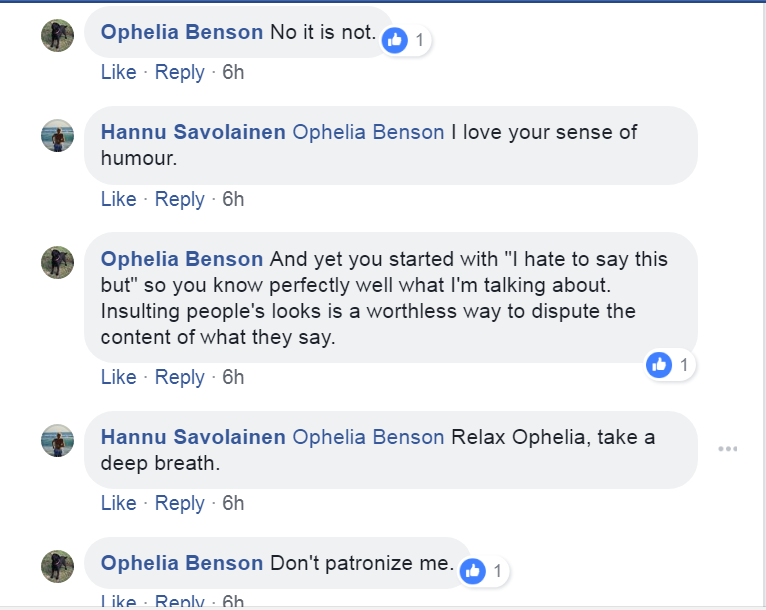Like the "Insulting people's looks" comment
The image size is (766, 610).
[x=118, y=377]
